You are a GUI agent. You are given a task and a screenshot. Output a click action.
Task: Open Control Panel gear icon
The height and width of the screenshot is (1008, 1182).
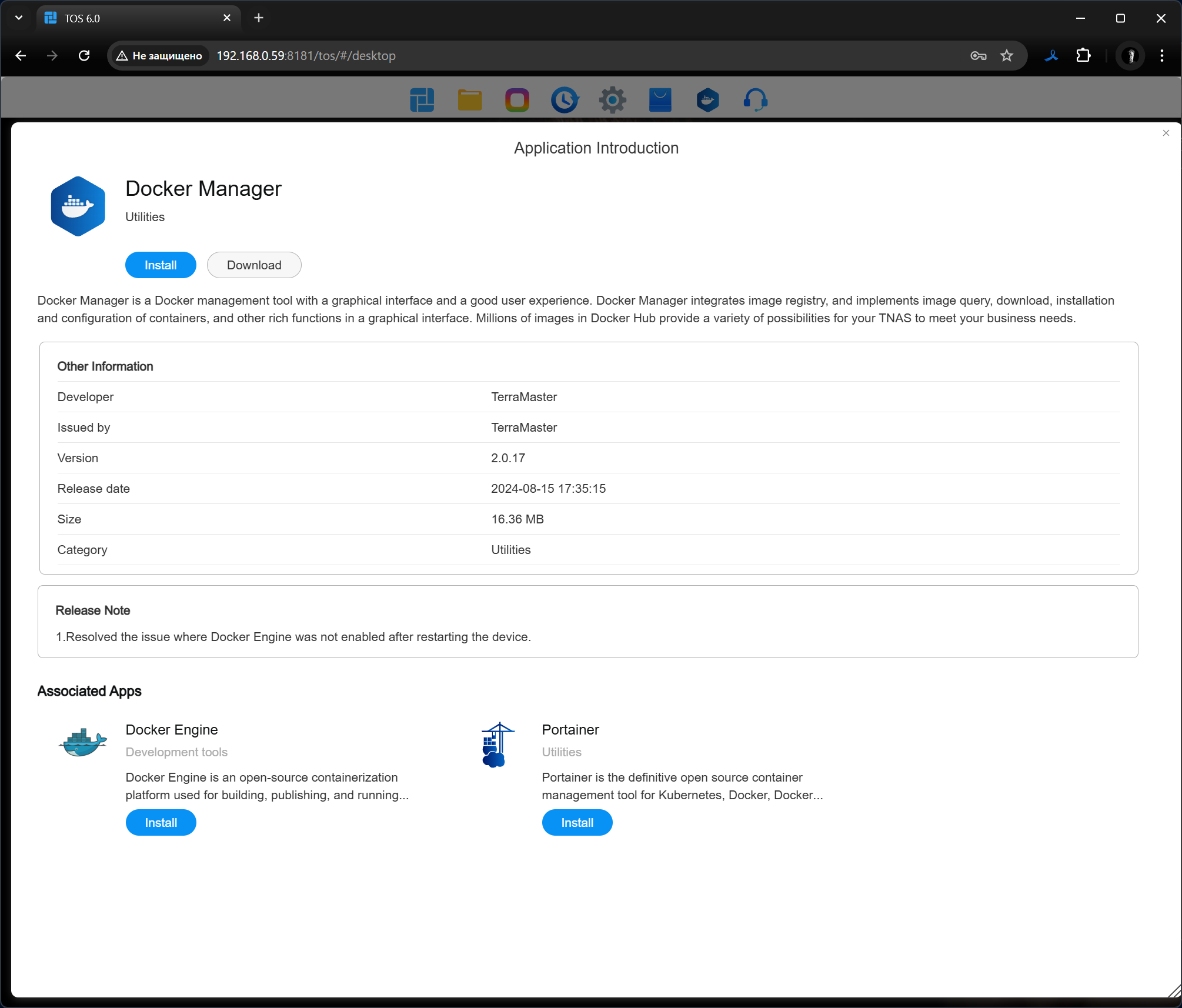pos(612,100)
